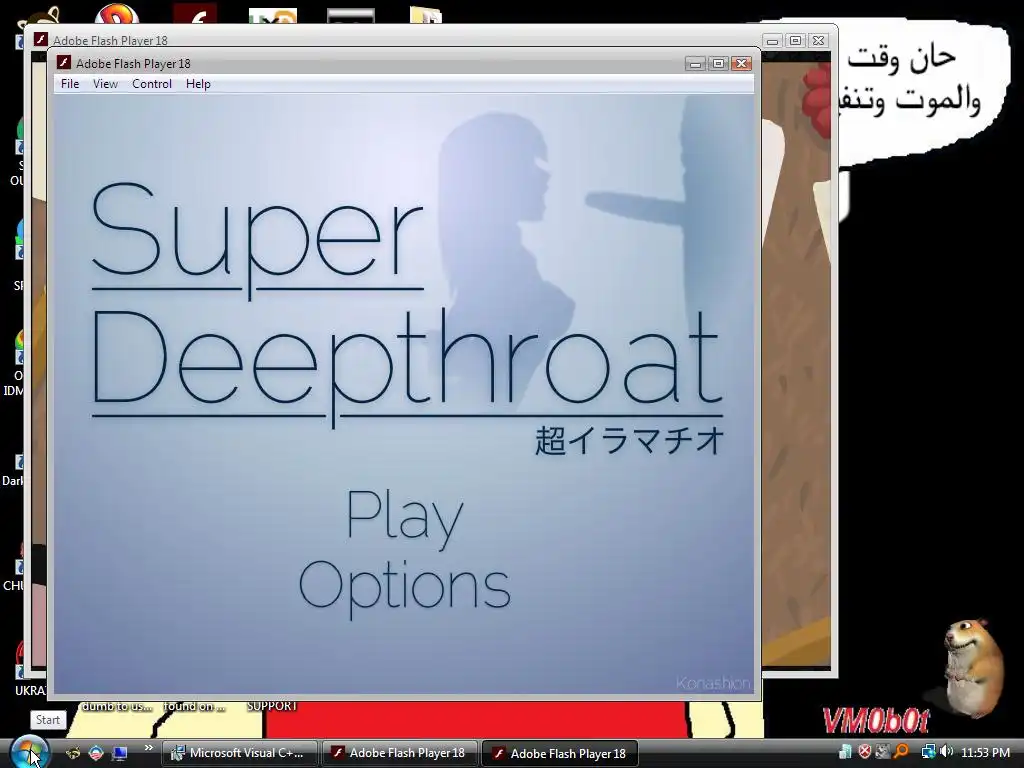This screenshot has width=1024, height=768.
Task: Minimize the back Adobe Flash Player window
Action: 772,40
